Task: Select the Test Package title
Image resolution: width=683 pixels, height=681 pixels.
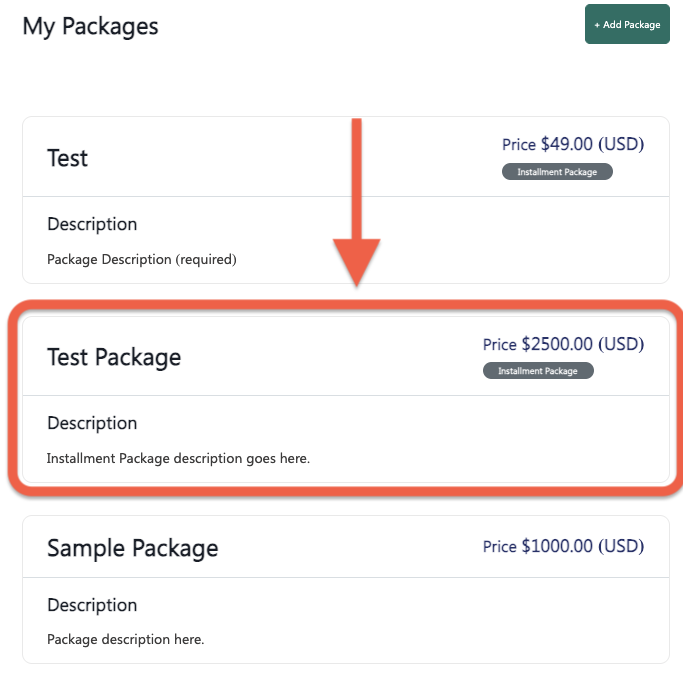Action: point(114,357)
